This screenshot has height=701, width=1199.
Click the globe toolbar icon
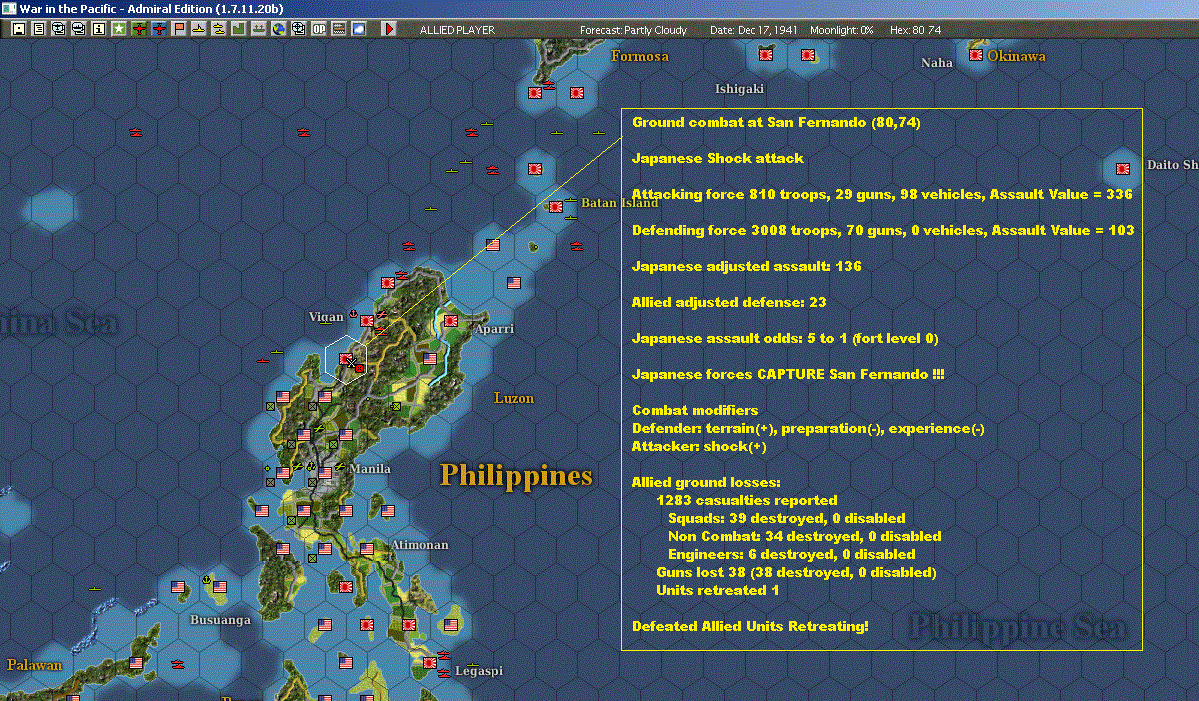[278, 29]
